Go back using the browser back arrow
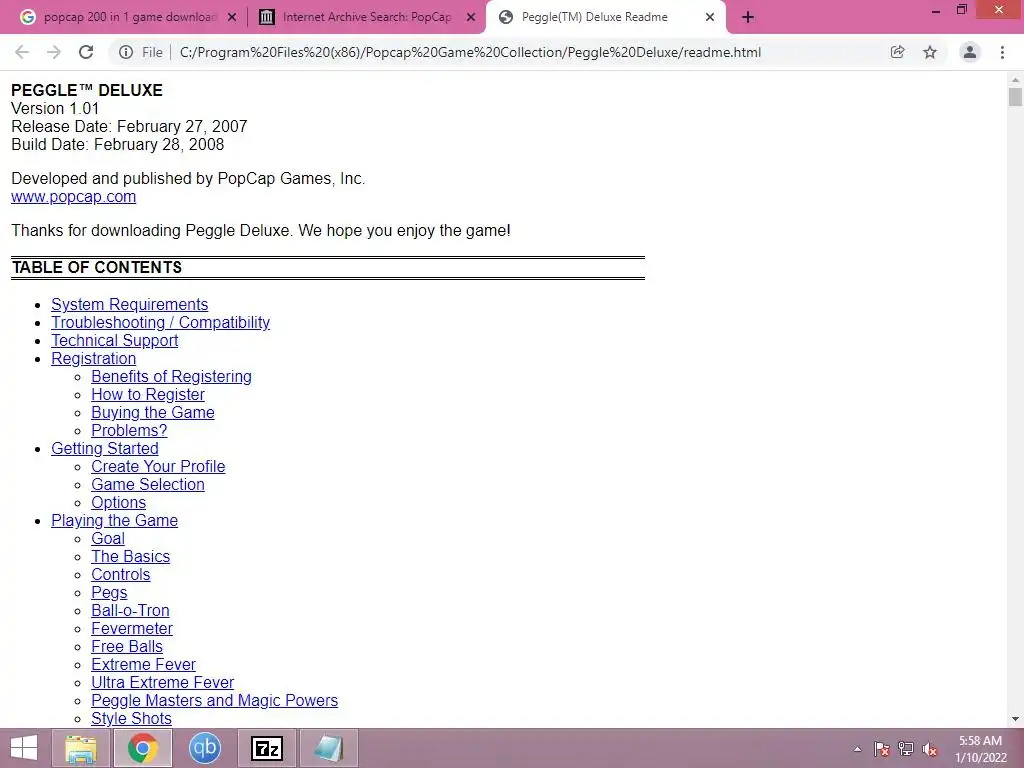The width and height of the screenshot is (1024, 768). point(22,52)
